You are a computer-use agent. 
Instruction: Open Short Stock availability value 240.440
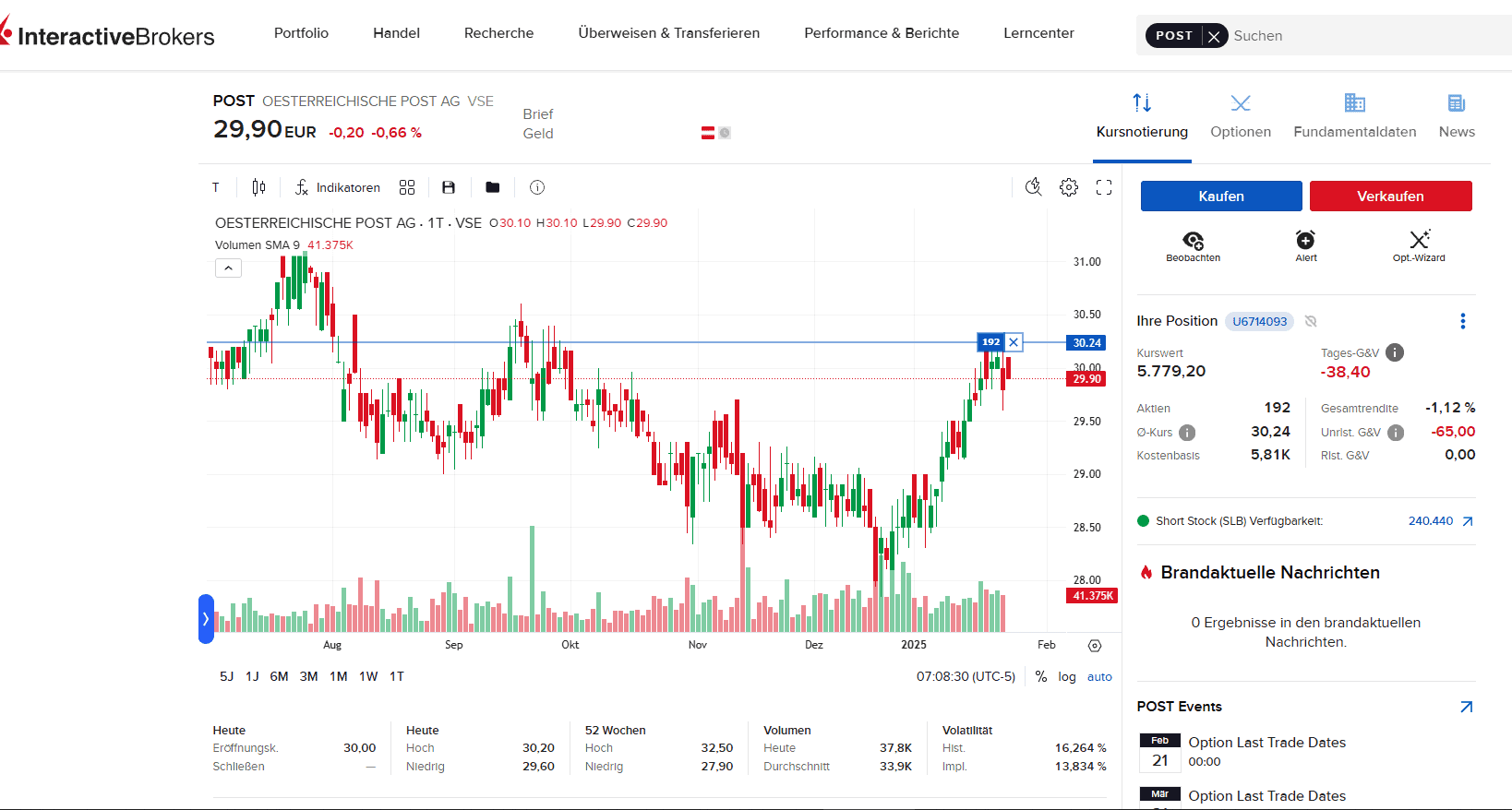(x=1431, y=521)
